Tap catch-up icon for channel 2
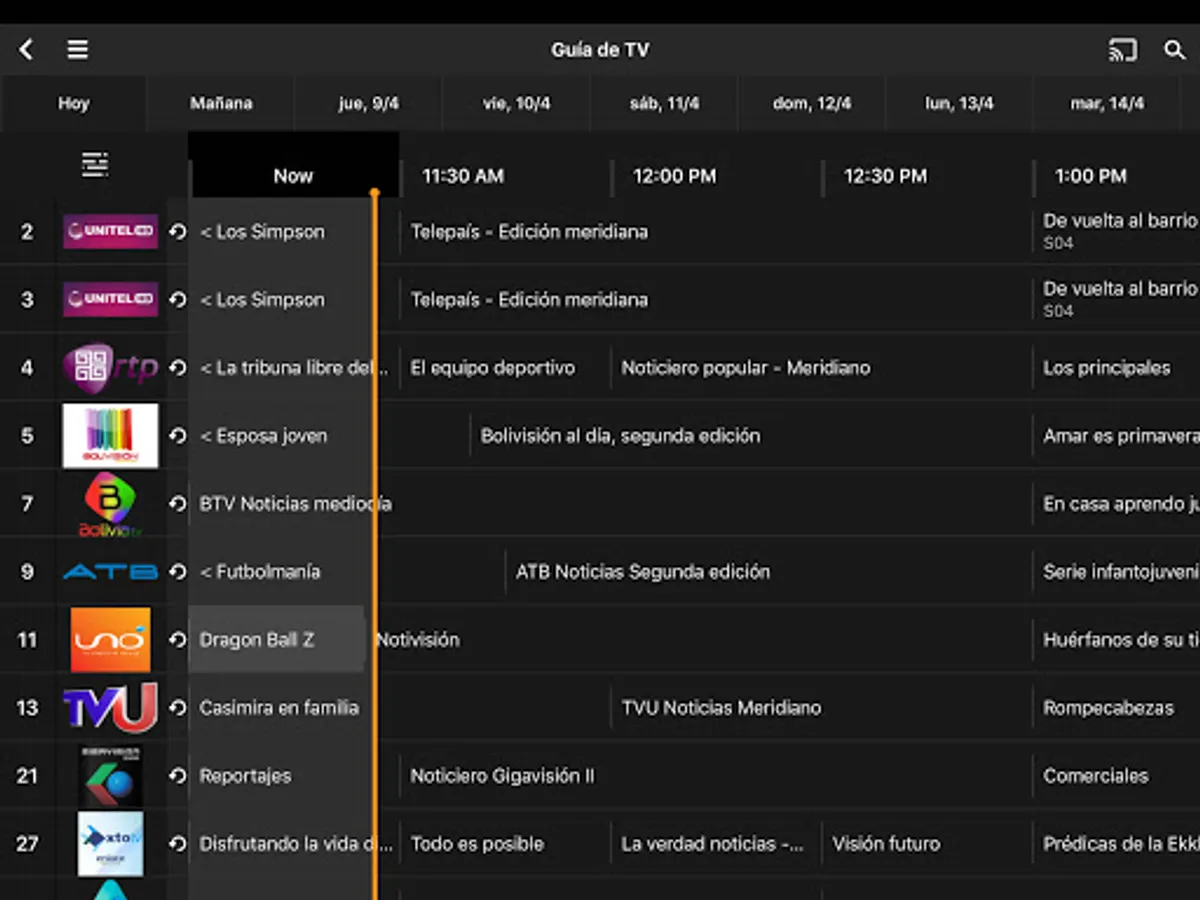This screenshot has height=900, width=1200. [178, 232]
